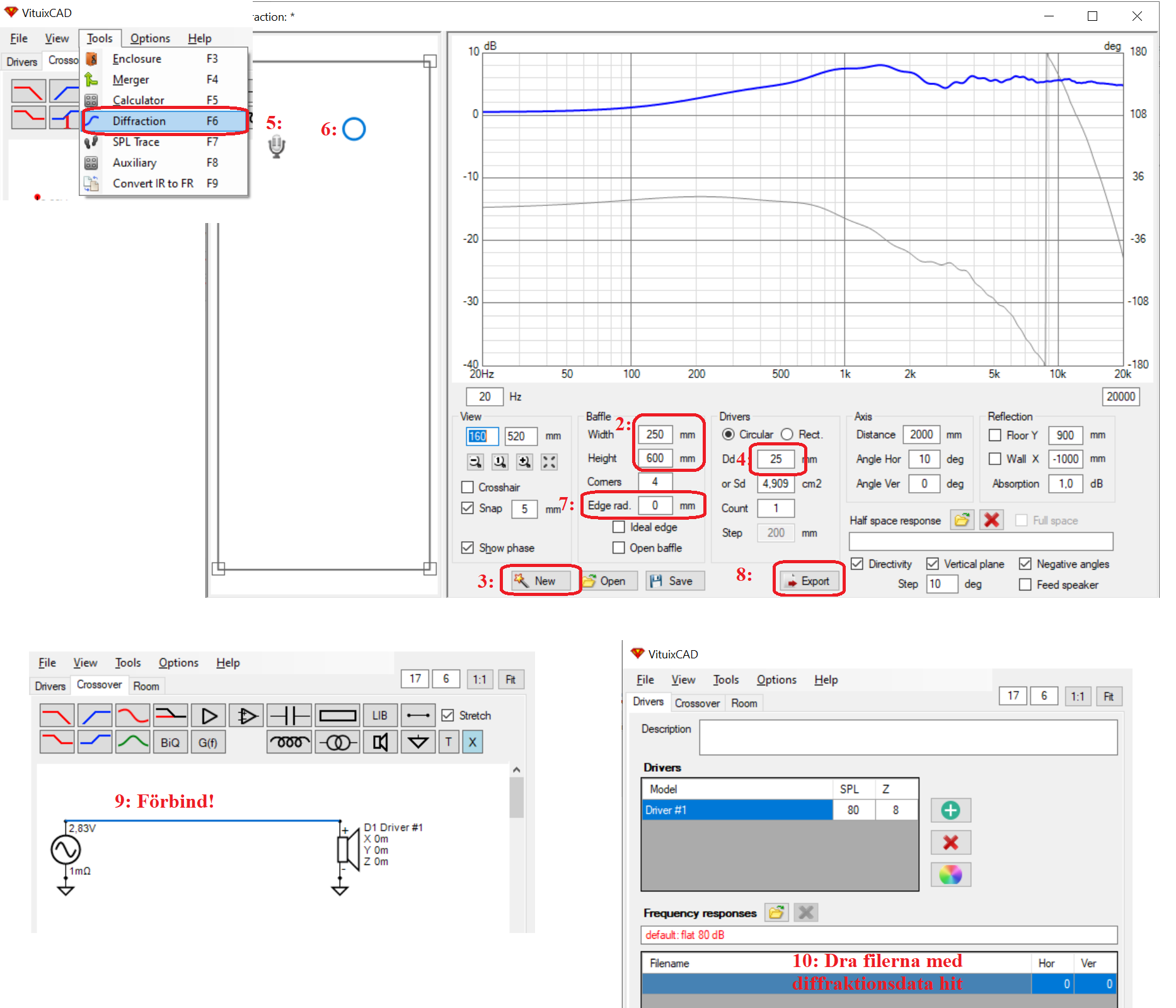Enable Wall X reflection checkbox
Image resolution: width=1176 pixels, height=1008 pixels.
[995, 459]
